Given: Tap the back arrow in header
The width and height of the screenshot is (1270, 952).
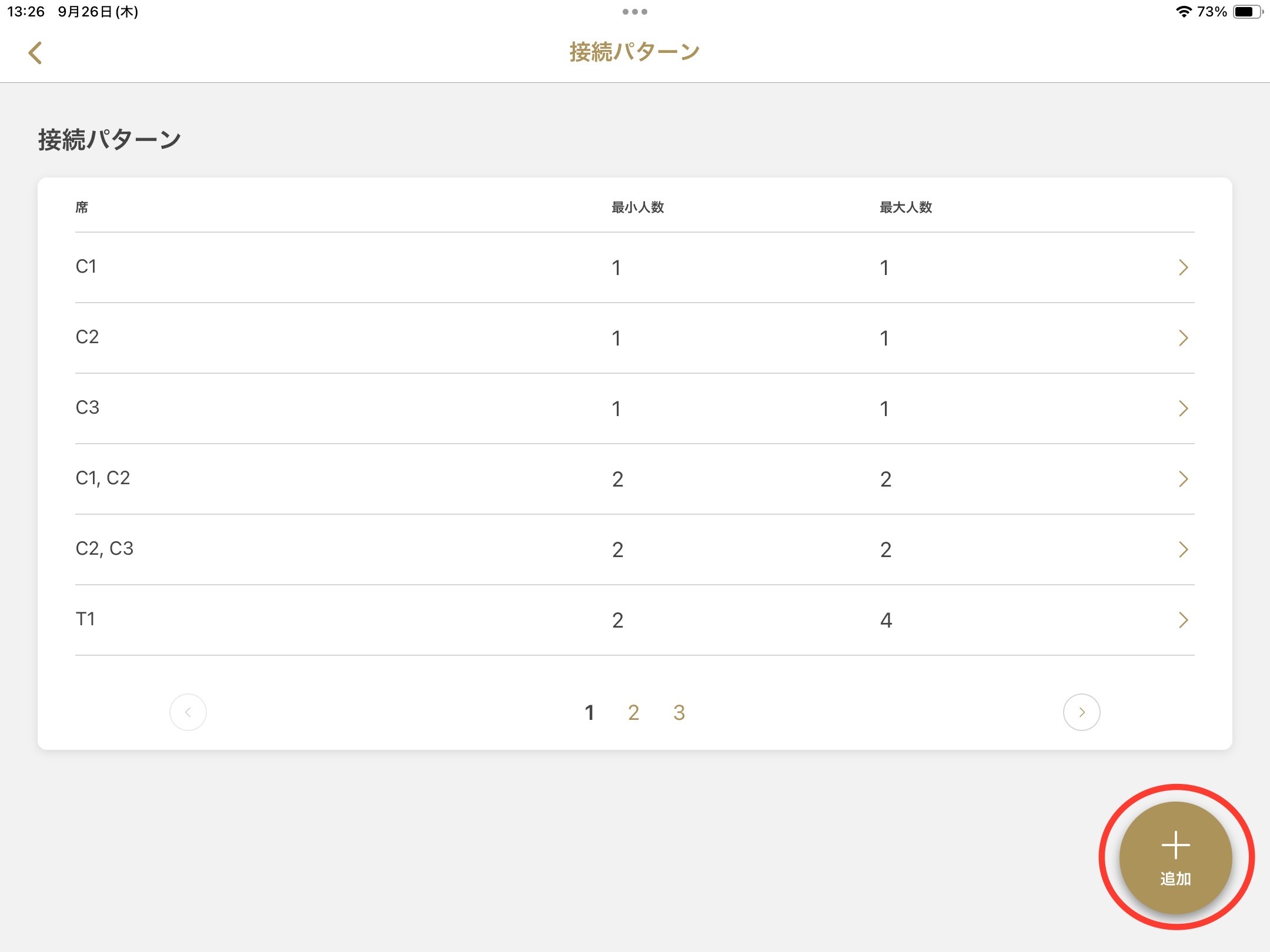Looking at the screenshot, I should point(35,53).
